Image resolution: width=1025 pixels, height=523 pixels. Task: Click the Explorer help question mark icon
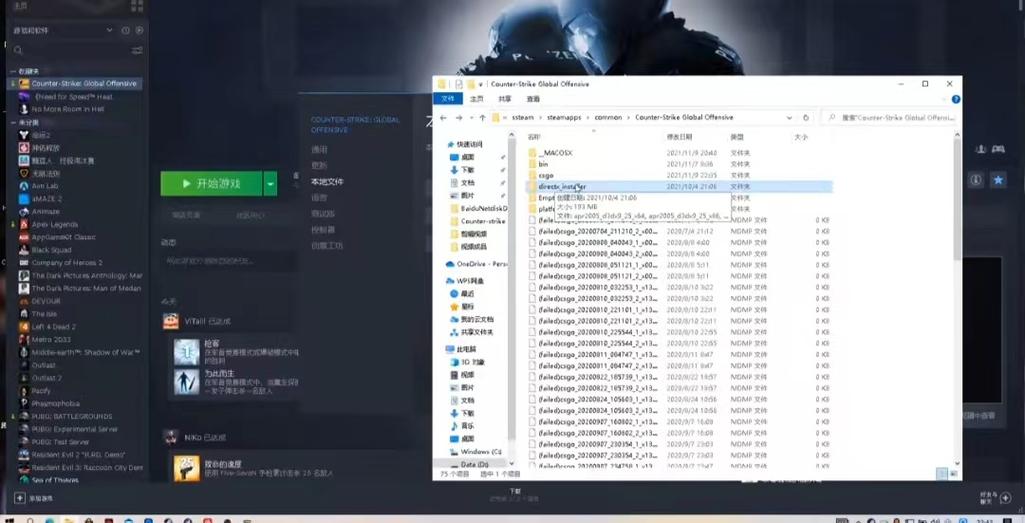[x=956, y=99]
